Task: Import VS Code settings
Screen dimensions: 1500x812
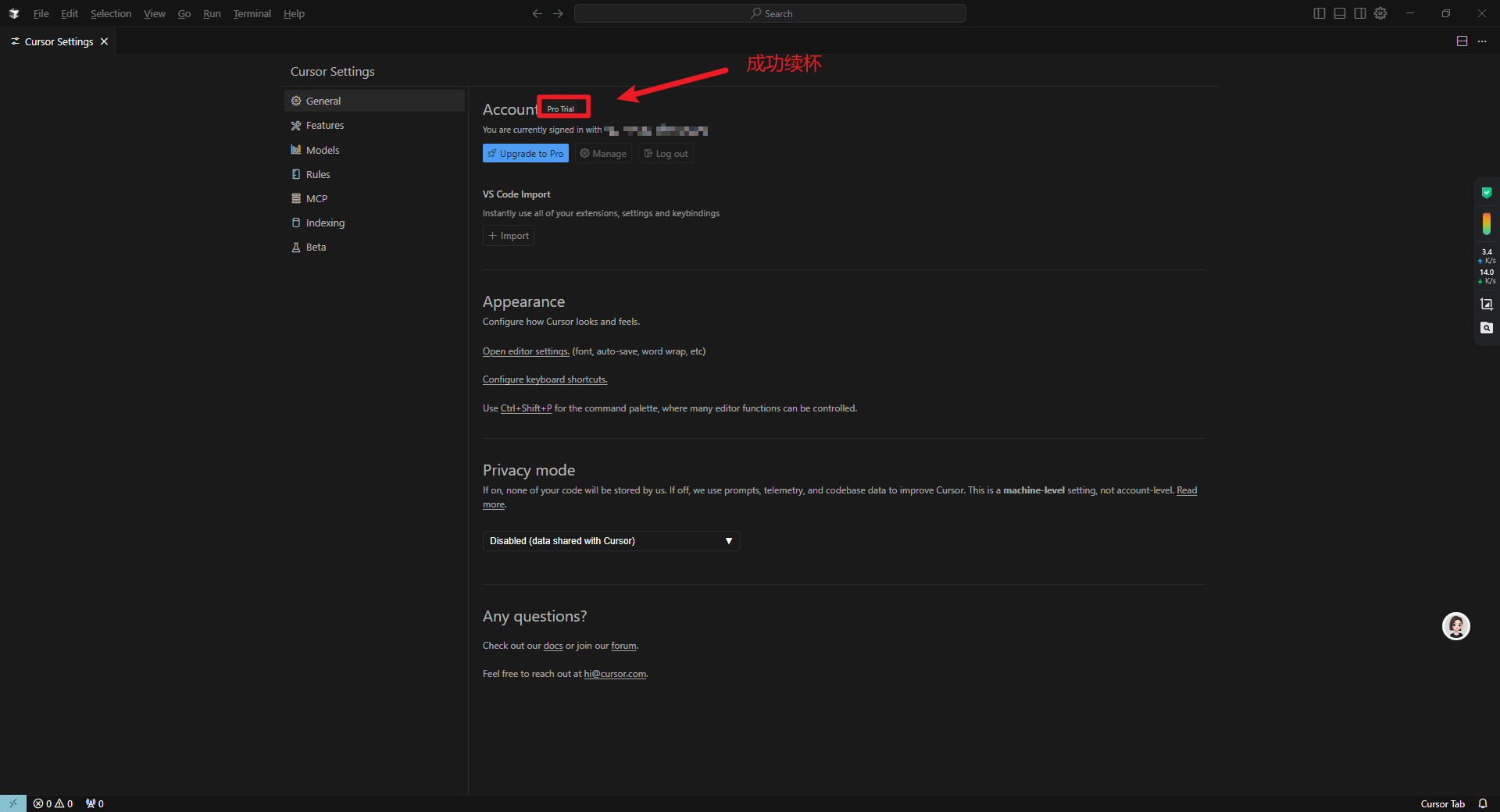Action: coord(509,236)
